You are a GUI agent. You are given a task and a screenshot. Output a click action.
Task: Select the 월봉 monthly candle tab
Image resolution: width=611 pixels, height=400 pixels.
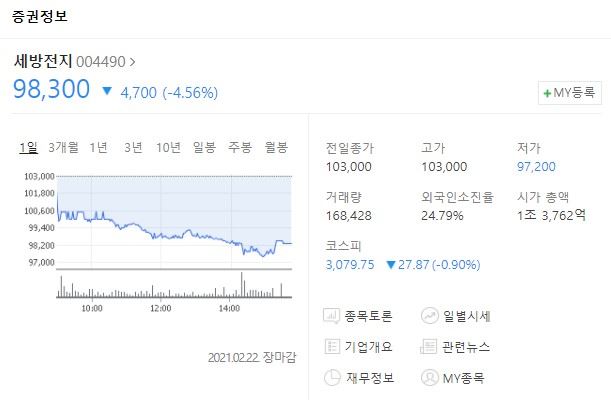pos(276,147)
